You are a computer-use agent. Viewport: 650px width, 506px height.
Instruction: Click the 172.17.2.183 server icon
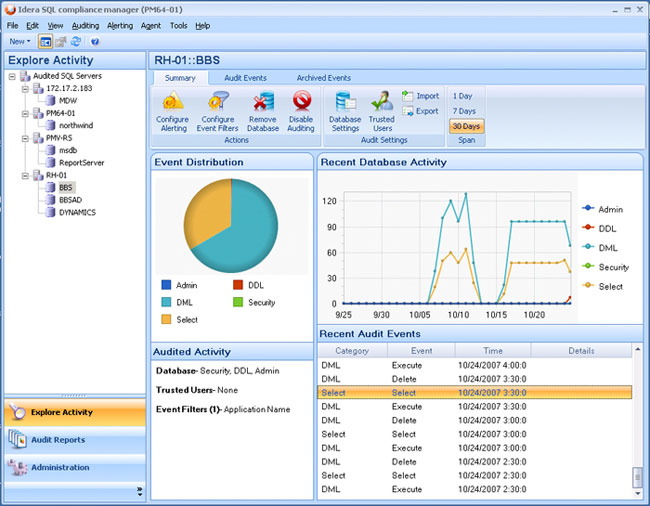click(x=38, y=88)
